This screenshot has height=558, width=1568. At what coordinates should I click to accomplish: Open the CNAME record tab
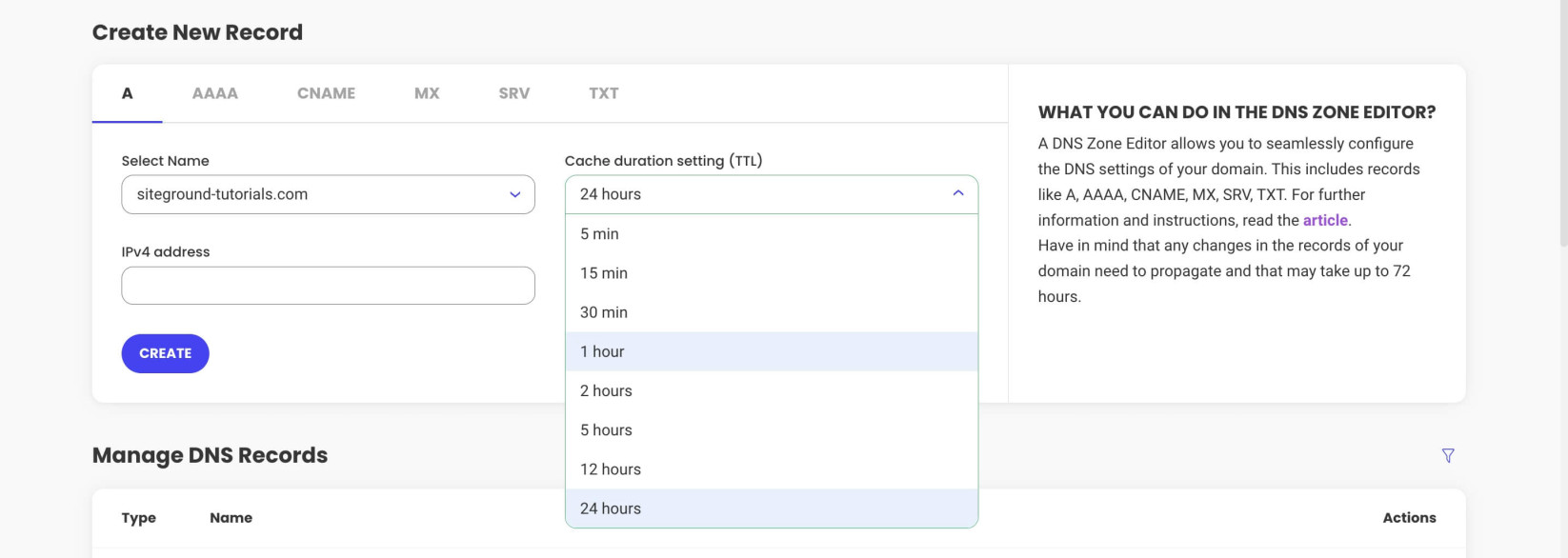tap(326, 93)
